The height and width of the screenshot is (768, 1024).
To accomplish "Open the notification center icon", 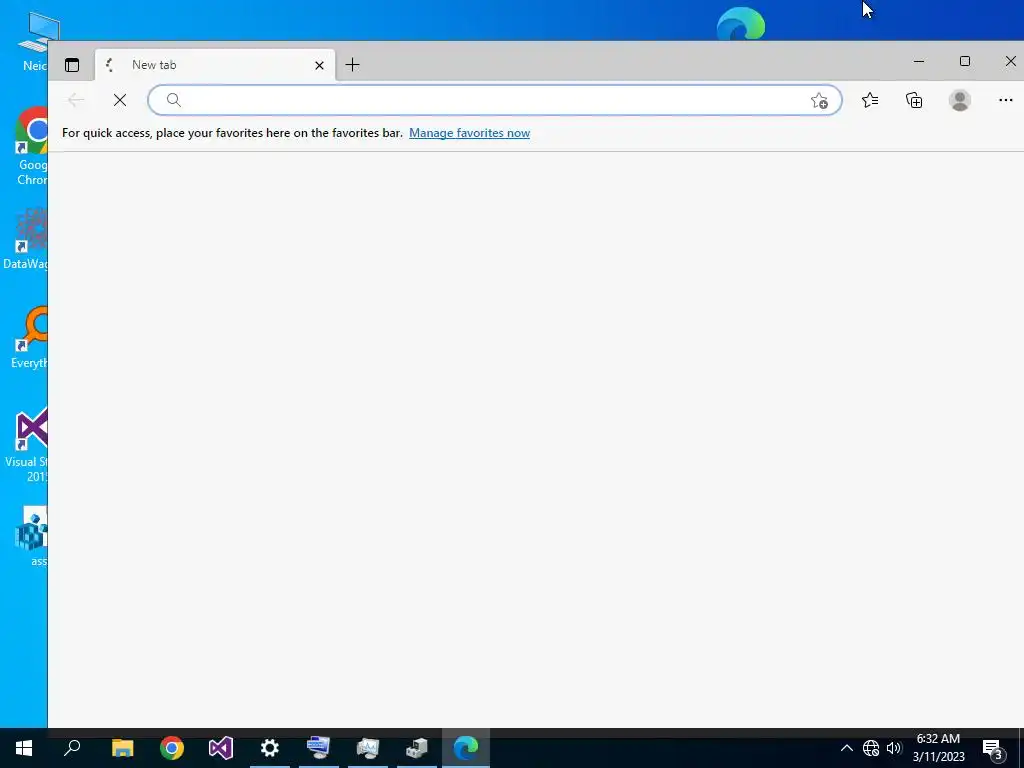I will tap(993, 749).
